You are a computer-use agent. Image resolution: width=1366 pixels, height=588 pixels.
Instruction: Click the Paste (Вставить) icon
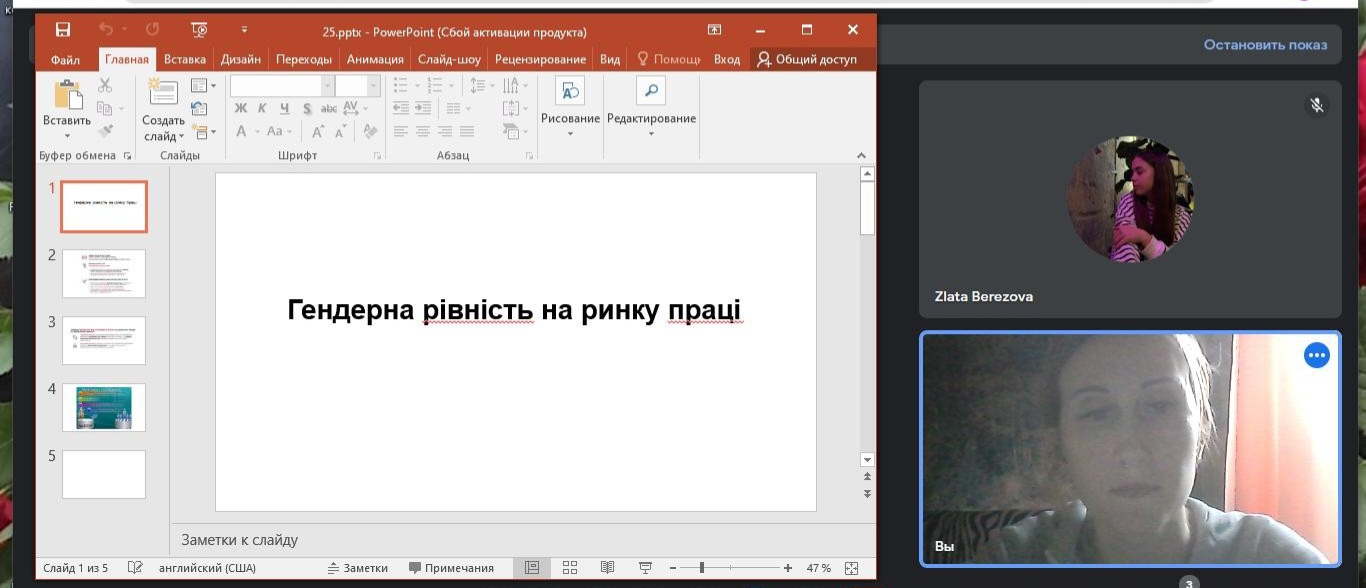[x=67, y=97]
